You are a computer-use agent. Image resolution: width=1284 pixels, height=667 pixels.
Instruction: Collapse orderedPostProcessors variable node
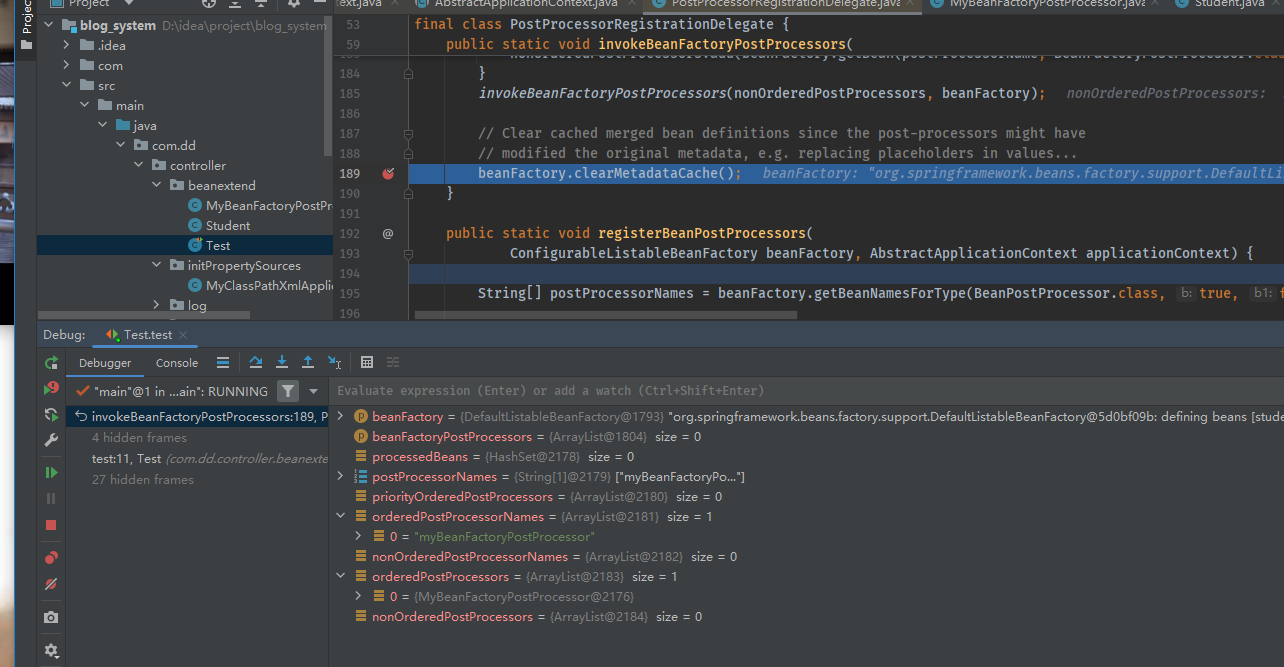(x=342, y=576)
